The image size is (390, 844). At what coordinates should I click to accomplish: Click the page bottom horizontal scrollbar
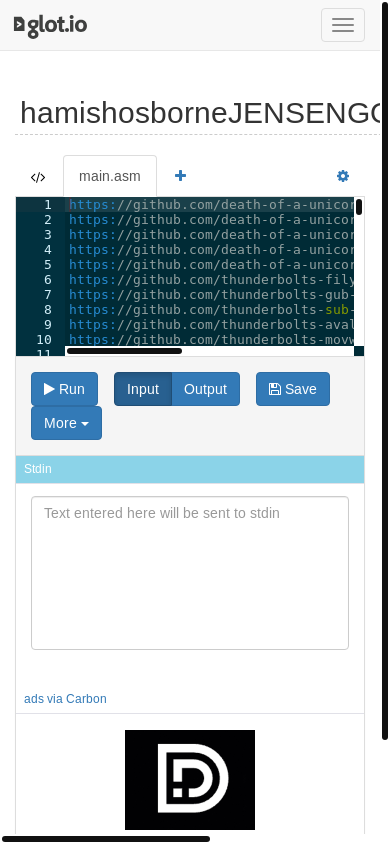[x=105, y=839]
